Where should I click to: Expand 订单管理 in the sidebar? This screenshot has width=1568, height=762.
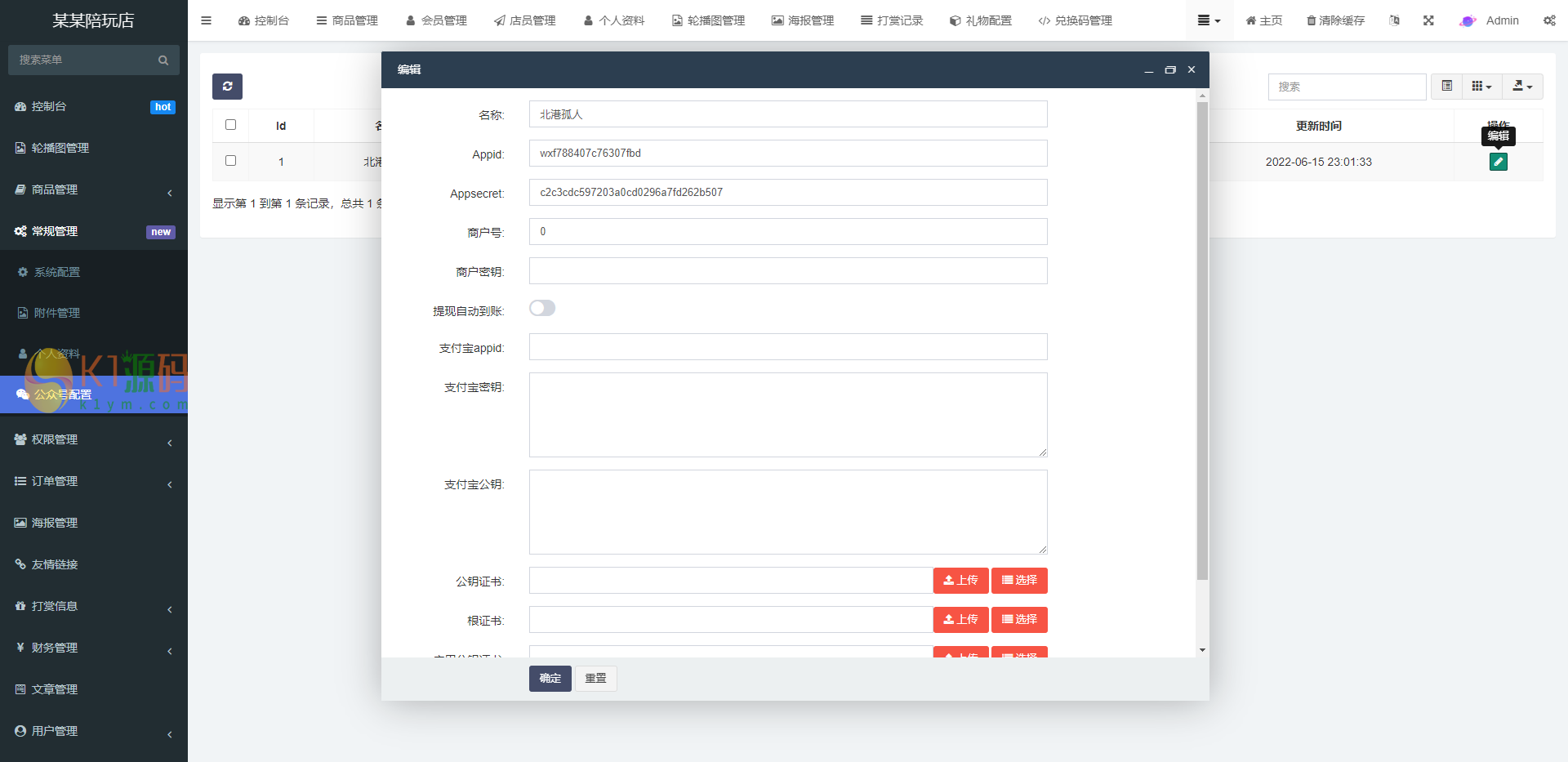94,481
